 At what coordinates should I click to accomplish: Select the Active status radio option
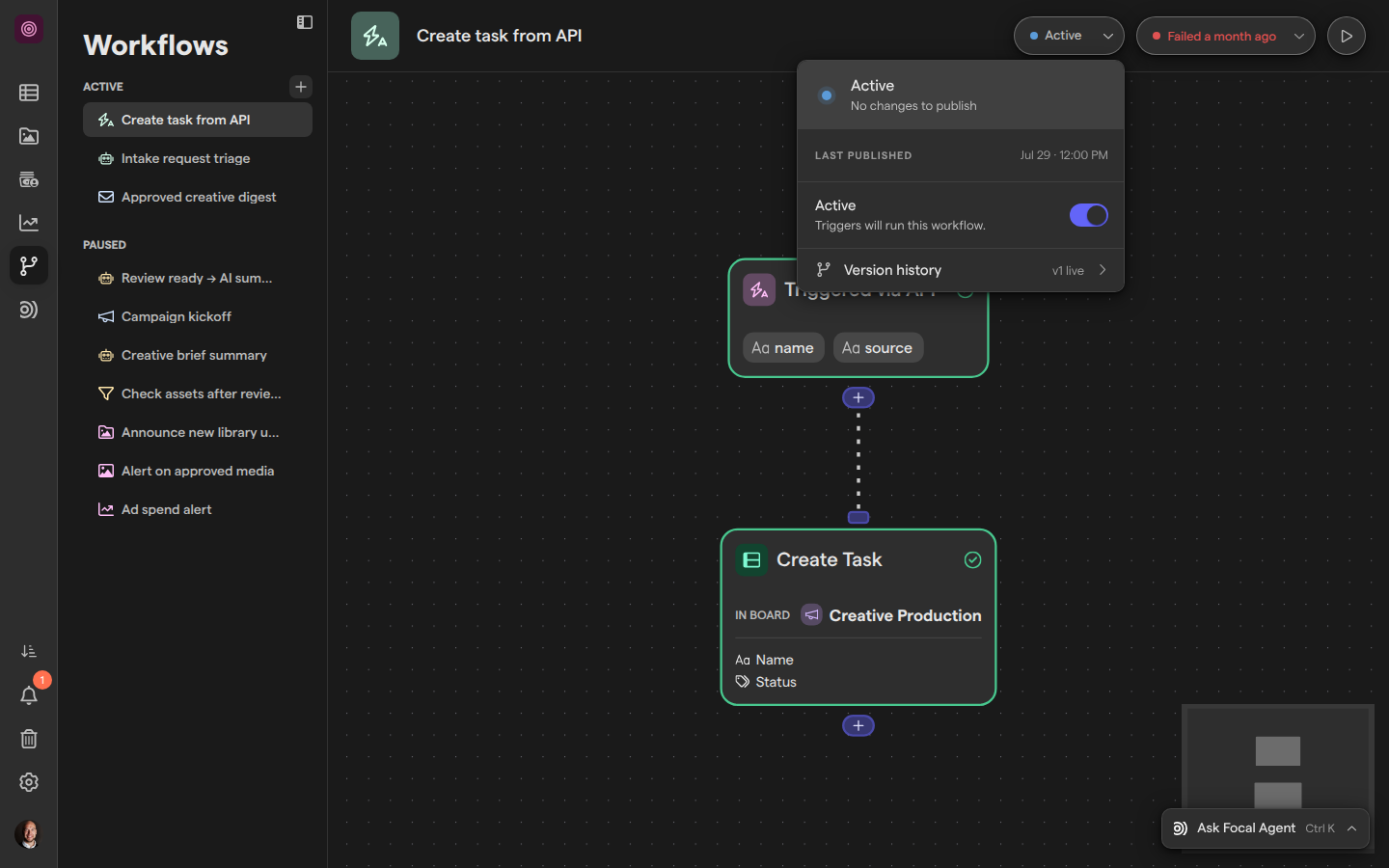(827, 95)
